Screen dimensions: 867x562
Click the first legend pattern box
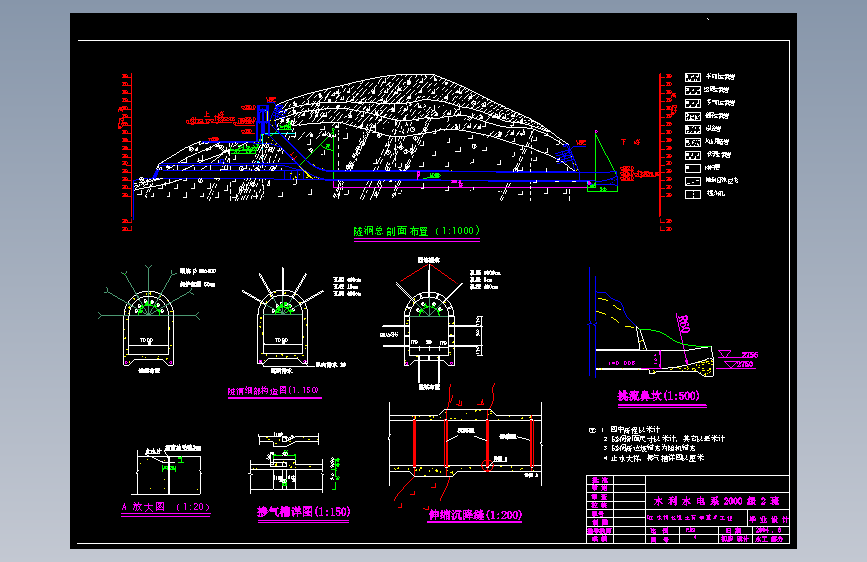pyautogui.click(x=693, y=77)
